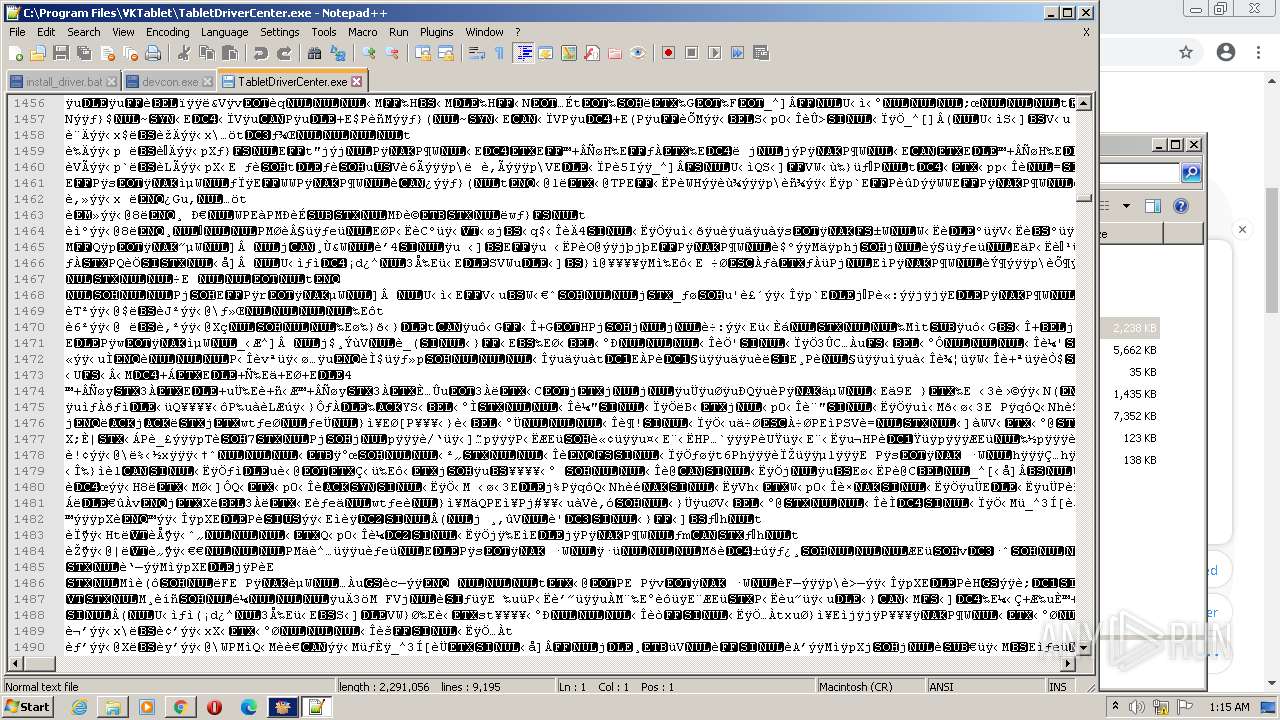
Task: Open the Macro menu
Action: click(x=362, y=32)
